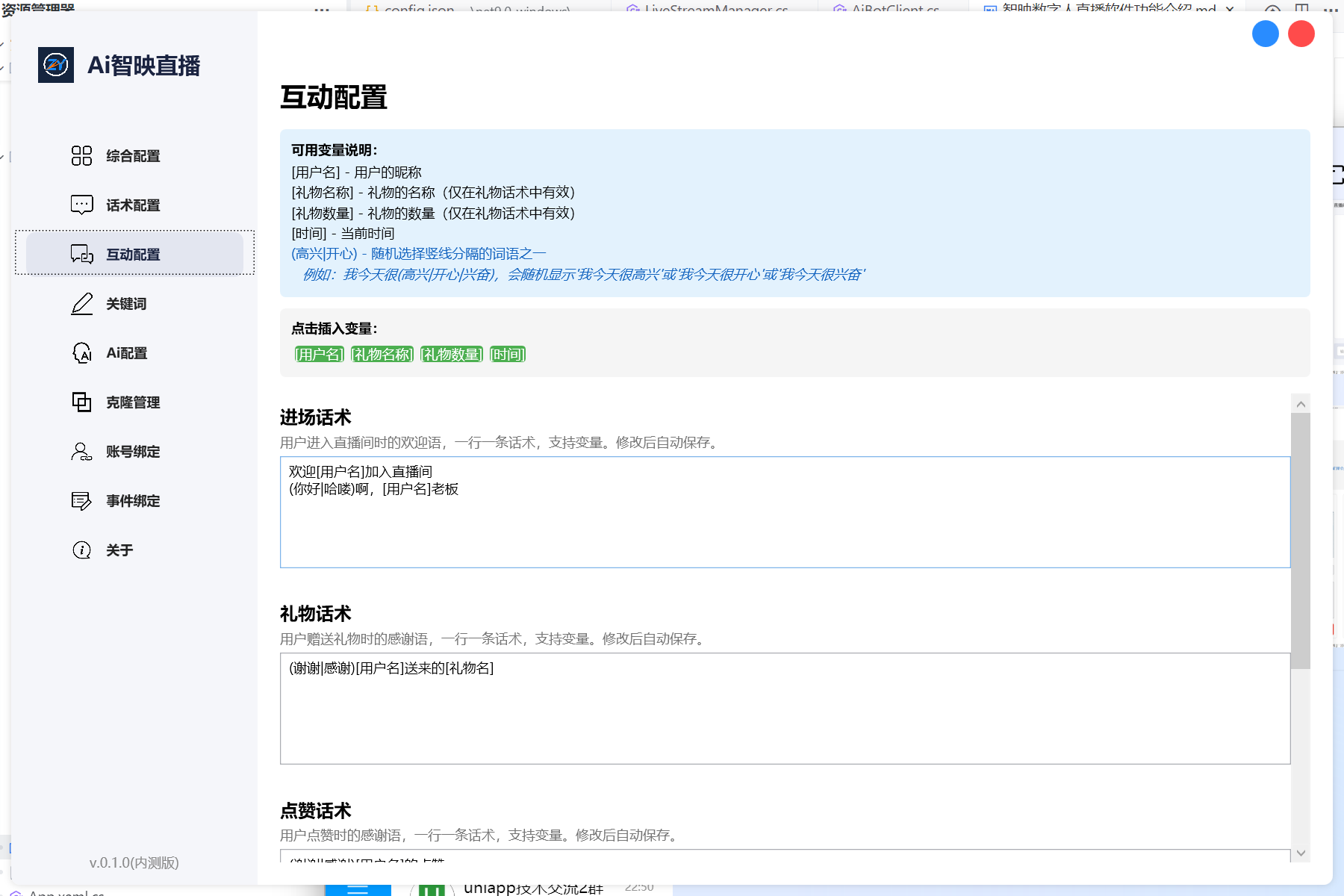The height and width of the screenshot is (896, 1344).
Task: Click the version text v.0.1.0(内测版)
Action: [x=134, y=862]
